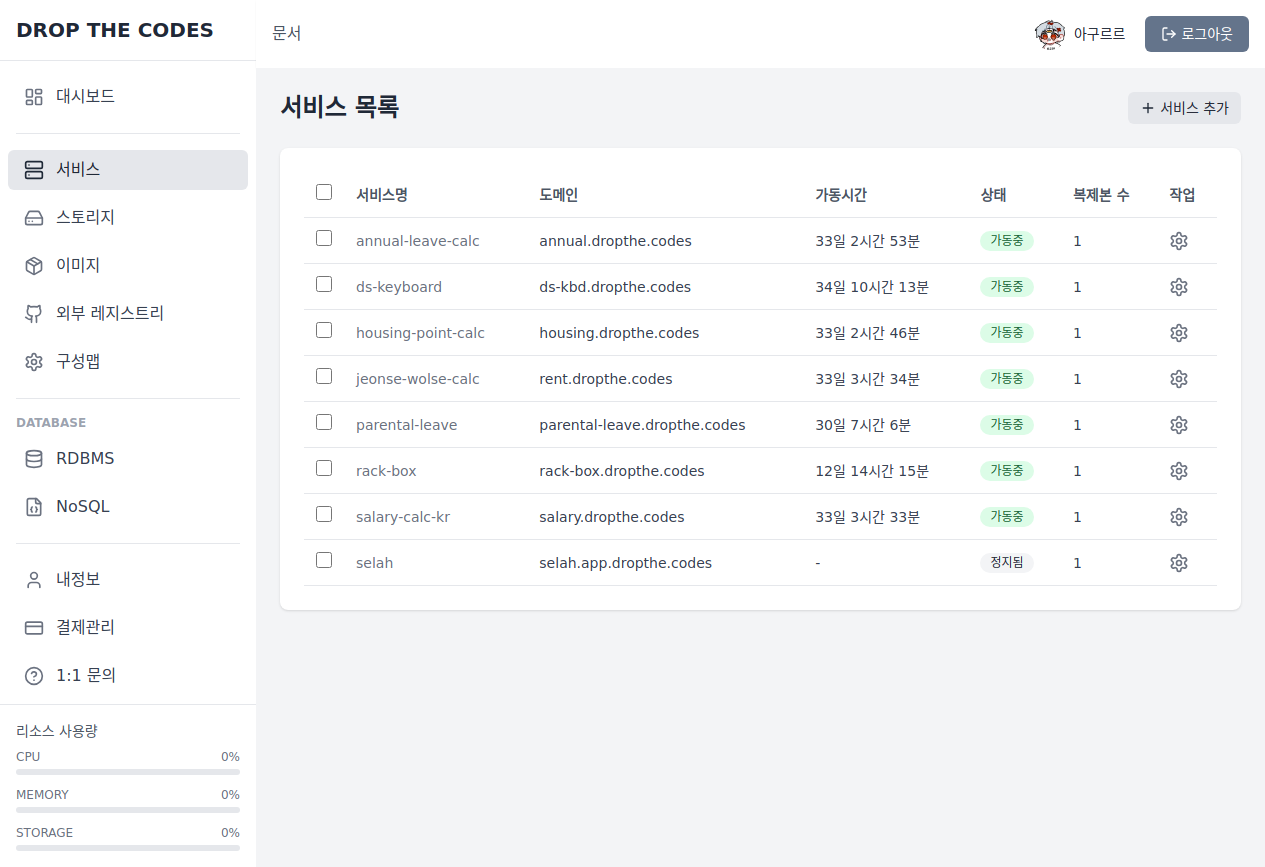Click the 결제관리 payment icon
Viewport: 1265px width, 867px height.
(x=33, y=627)
